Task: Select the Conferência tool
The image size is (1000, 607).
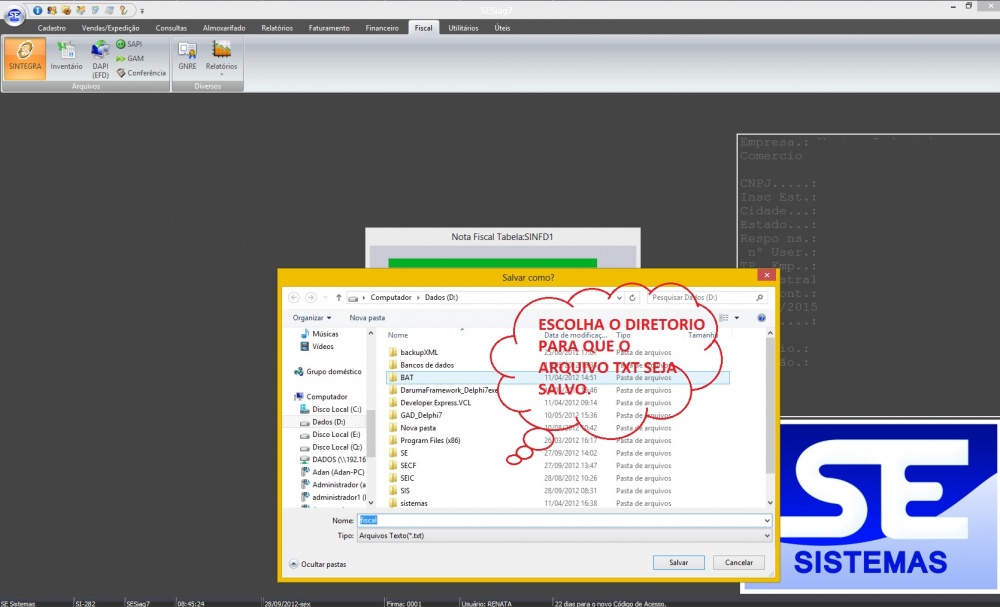Action: click(x=141, y=73)
